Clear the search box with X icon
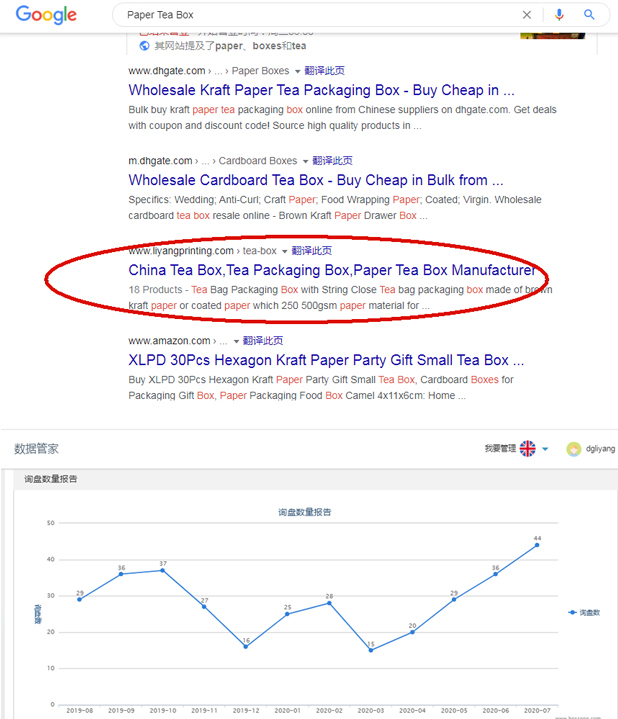This screenshot has width=618, height=719. point(527,15)
